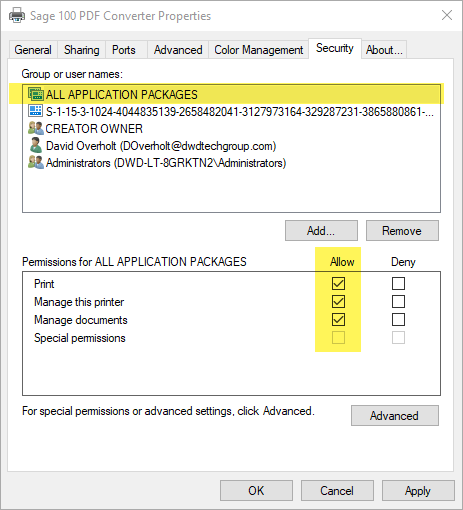The height and width of the screenshot is (510, 463).
Task: Click the S-1-15-3-1024 SID entry icon
Action: click(x=35, y=111)
